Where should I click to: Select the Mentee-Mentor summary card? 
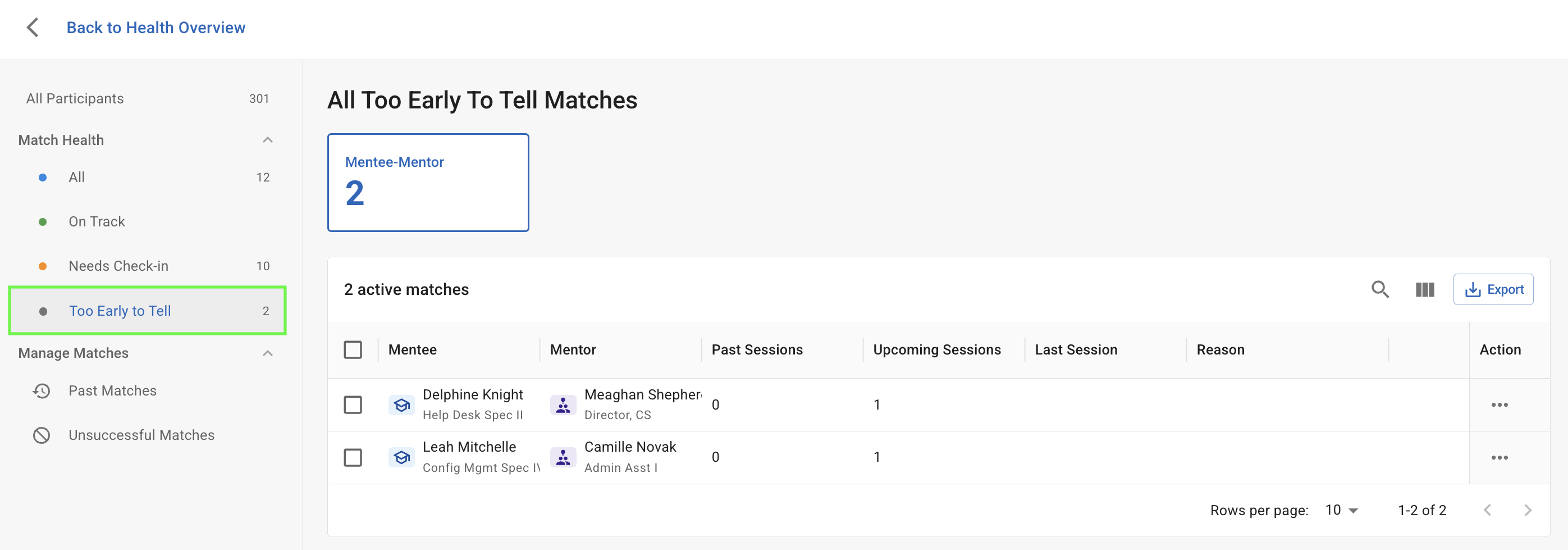(x=428, y=183)
